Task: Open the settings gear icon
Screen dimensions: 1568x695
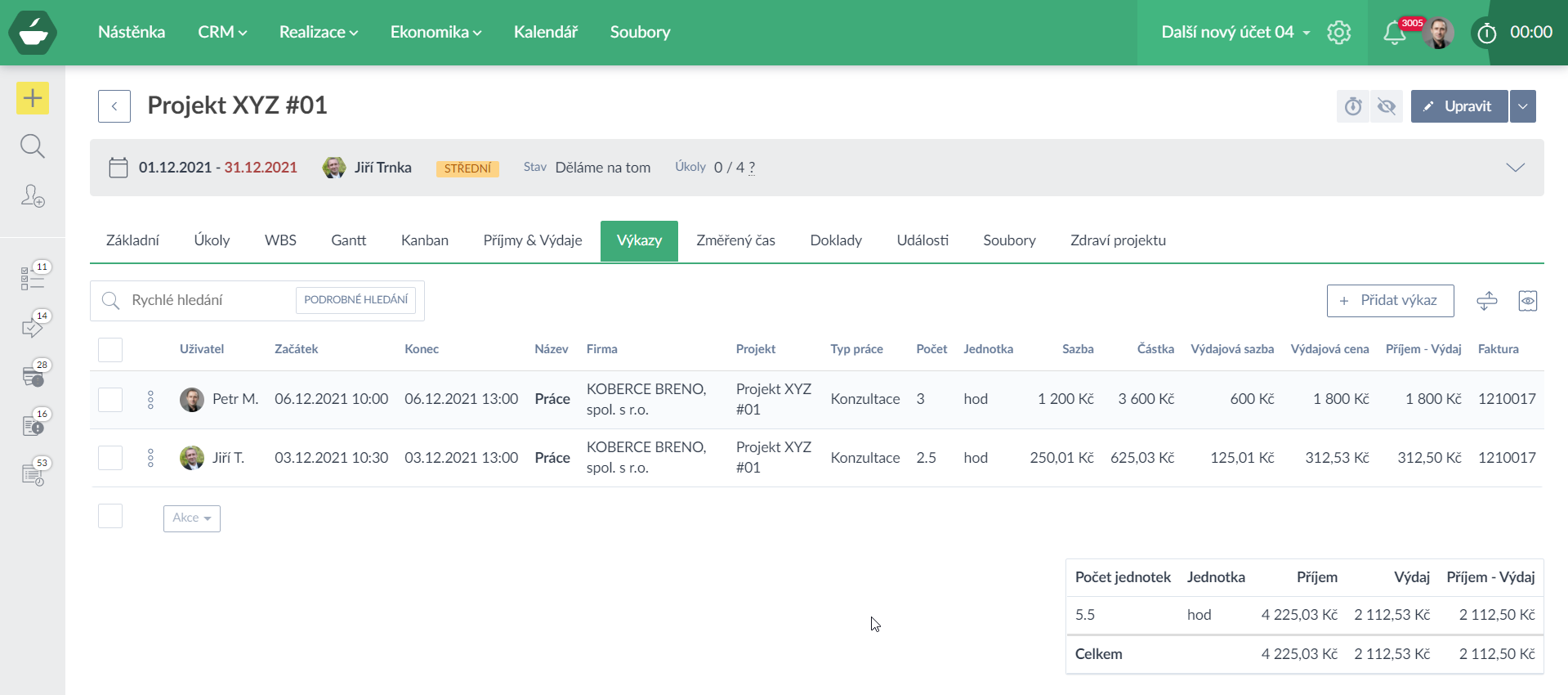Action: coord(1338,33)
